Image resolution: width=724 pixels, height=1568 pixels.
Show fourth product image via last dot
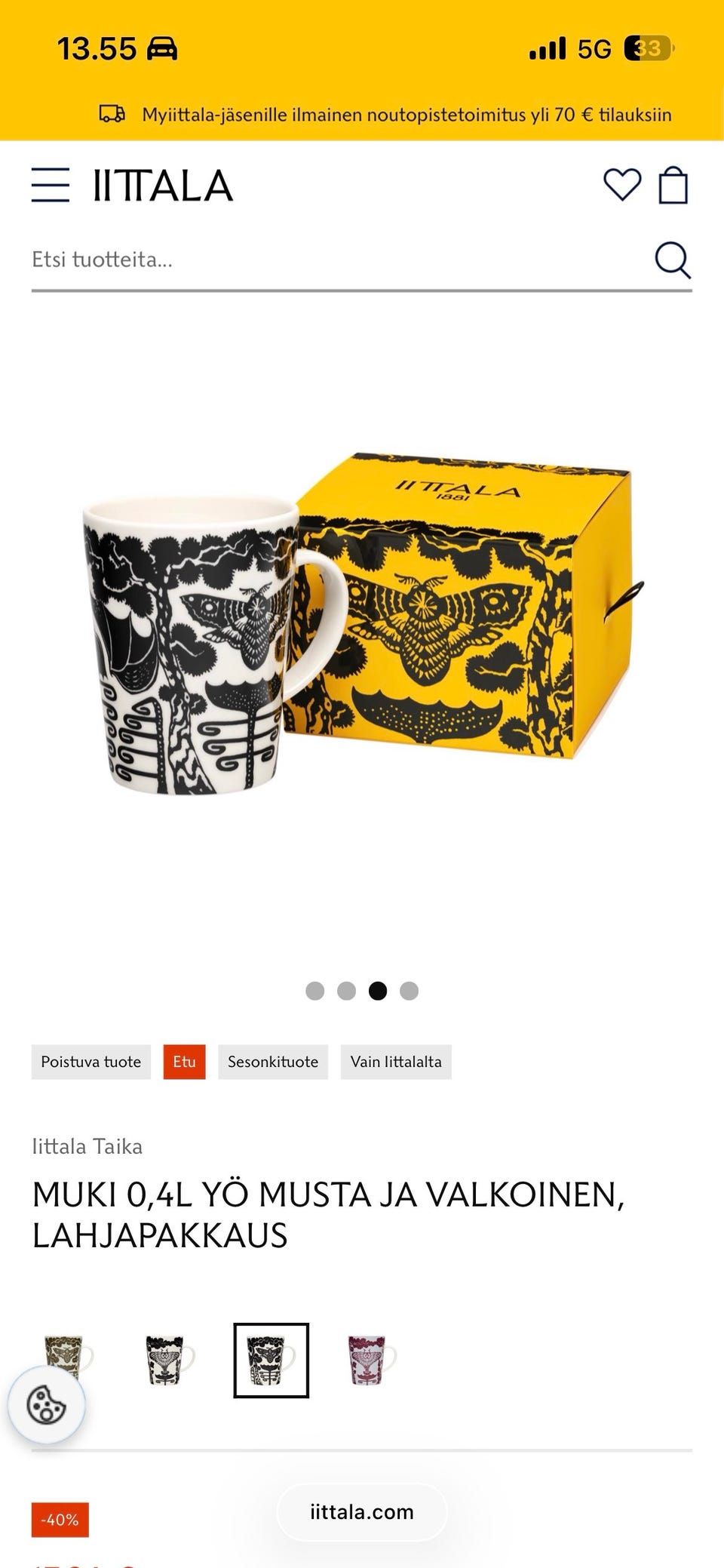(409, 991)
